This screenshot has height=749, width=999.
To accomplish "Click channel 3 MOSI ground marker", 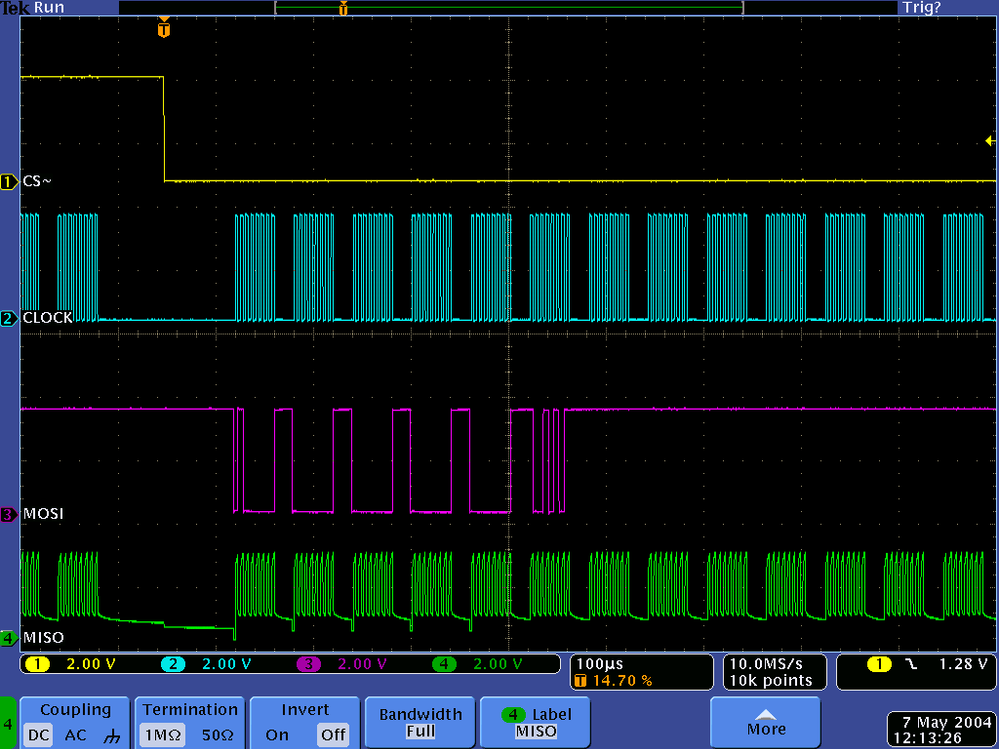I will (x=9, y=514).
